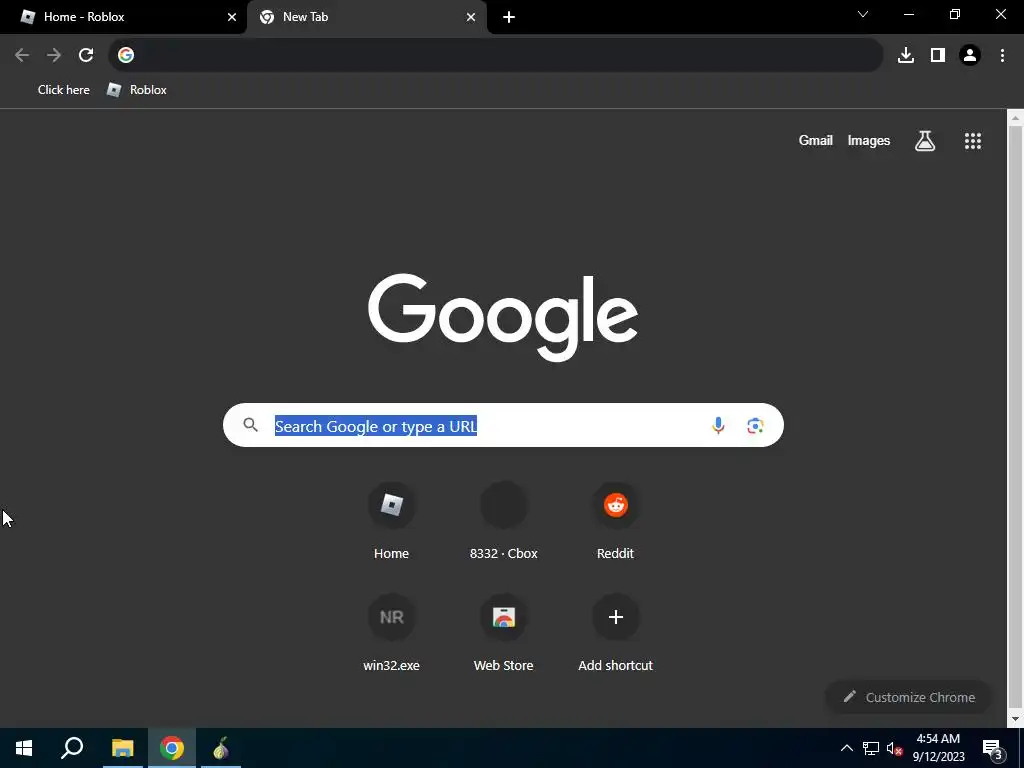Open a new tab with plus button
This screenshot has height=768, width=1024.
pyautogui.click(x=509, y=17)
